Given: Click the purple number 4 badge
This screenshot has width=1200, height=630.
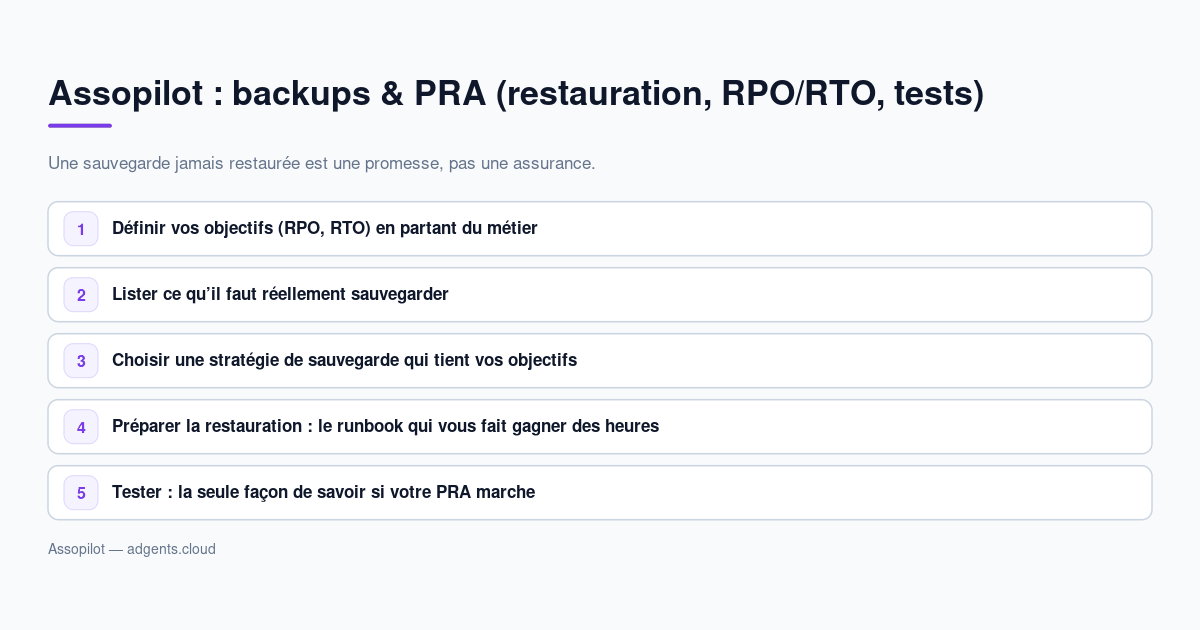Looking at the screenshot, I should point(81,427).
